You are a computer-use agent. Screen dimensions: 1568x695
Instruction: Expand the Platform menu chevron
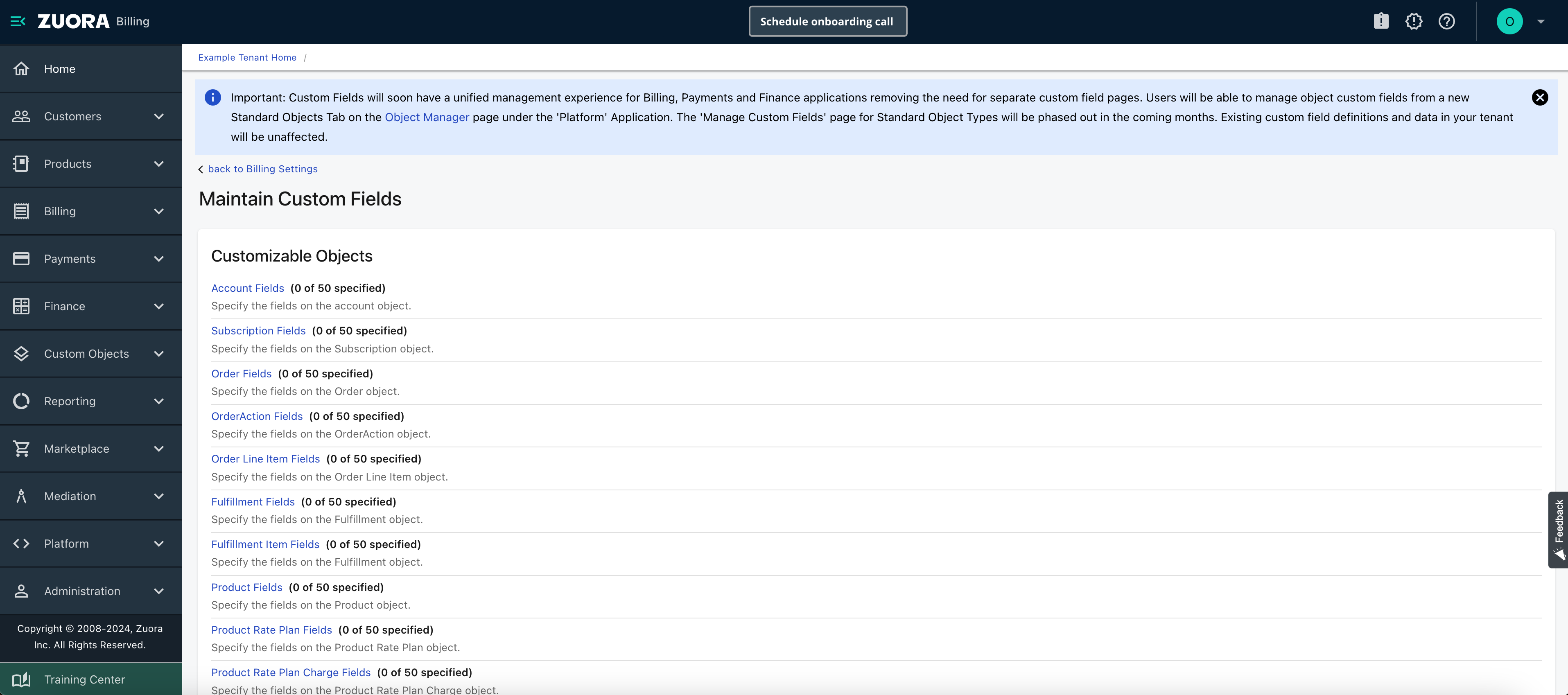pos(159,544)
